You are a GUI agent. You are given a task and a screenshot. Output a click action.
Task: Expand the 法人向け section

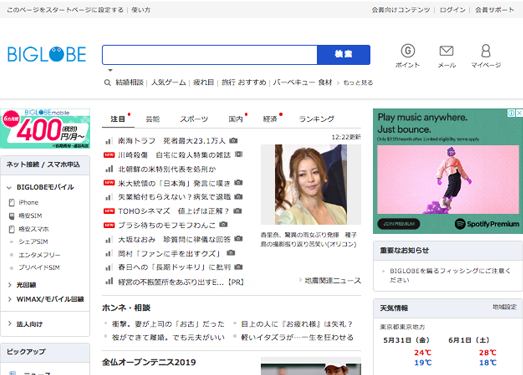pos(10,324)
